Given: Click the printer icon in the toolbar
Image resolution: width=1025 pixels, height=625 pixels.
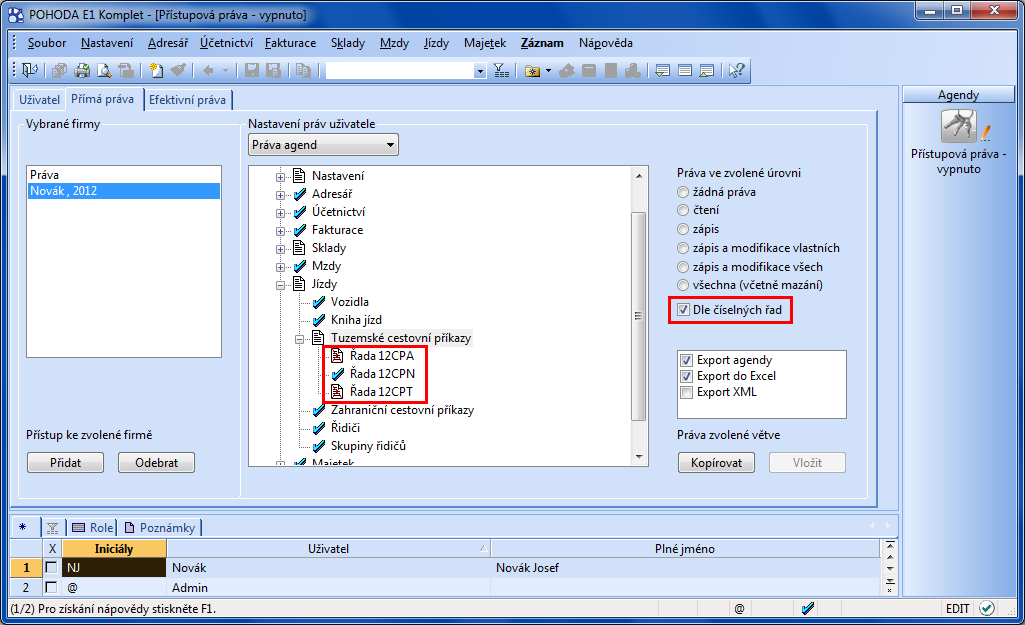Looking at the screenshot, I should [x=82, y=70].
